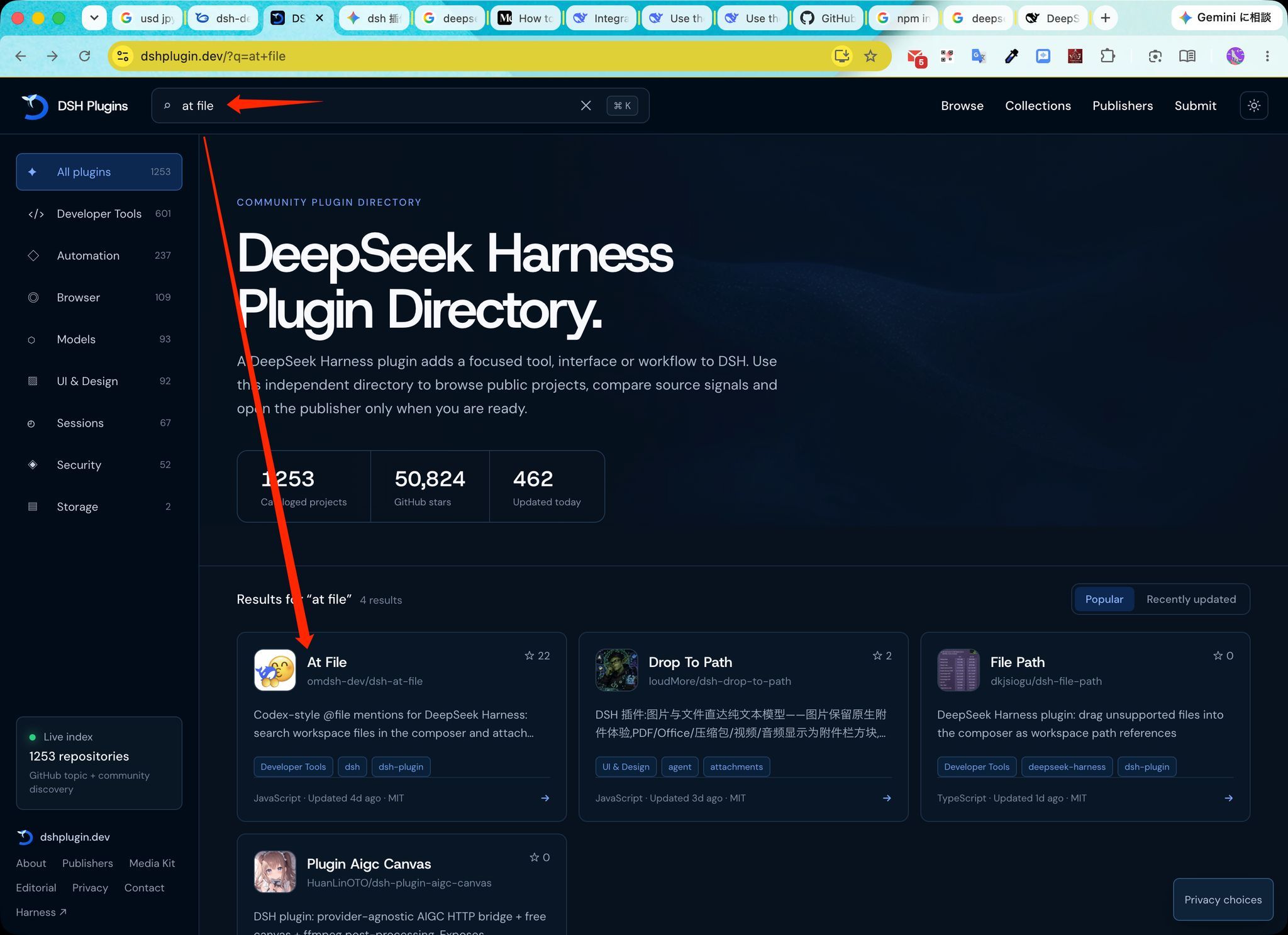The image size is (1288, 935).
Task: Click the deepseek-harness tag on File Path
Action: pos(1067,767)
